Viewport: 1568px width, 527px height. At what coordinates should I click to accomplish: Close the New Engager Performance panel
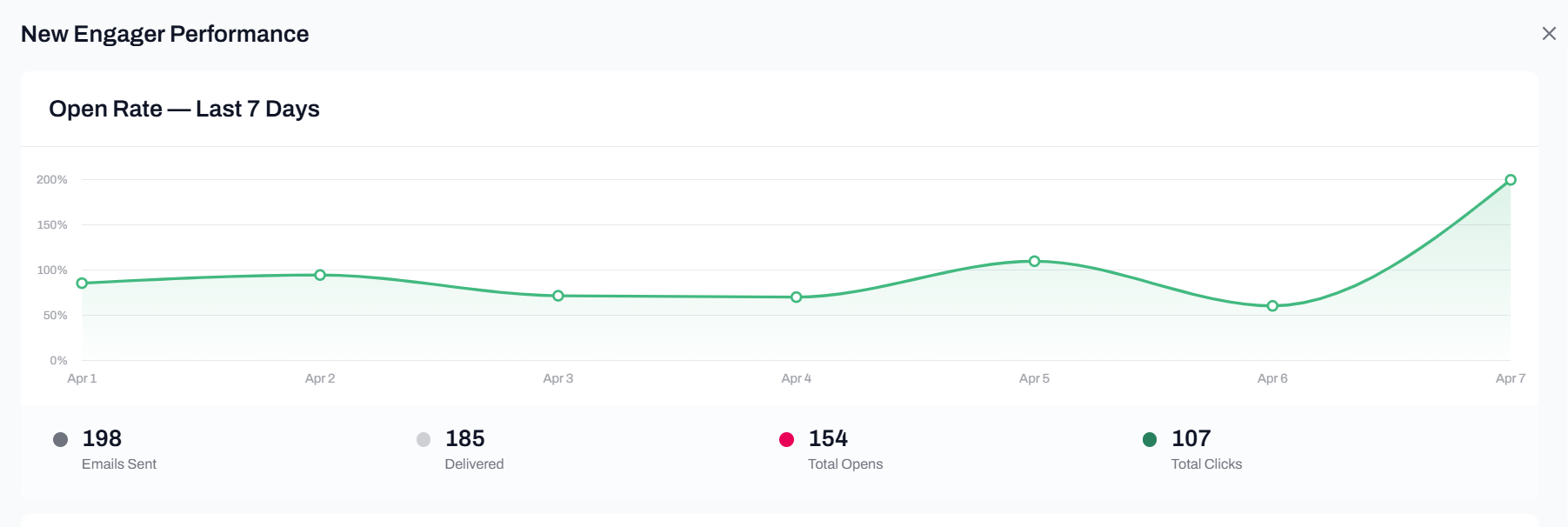[x=1548, y=34]
